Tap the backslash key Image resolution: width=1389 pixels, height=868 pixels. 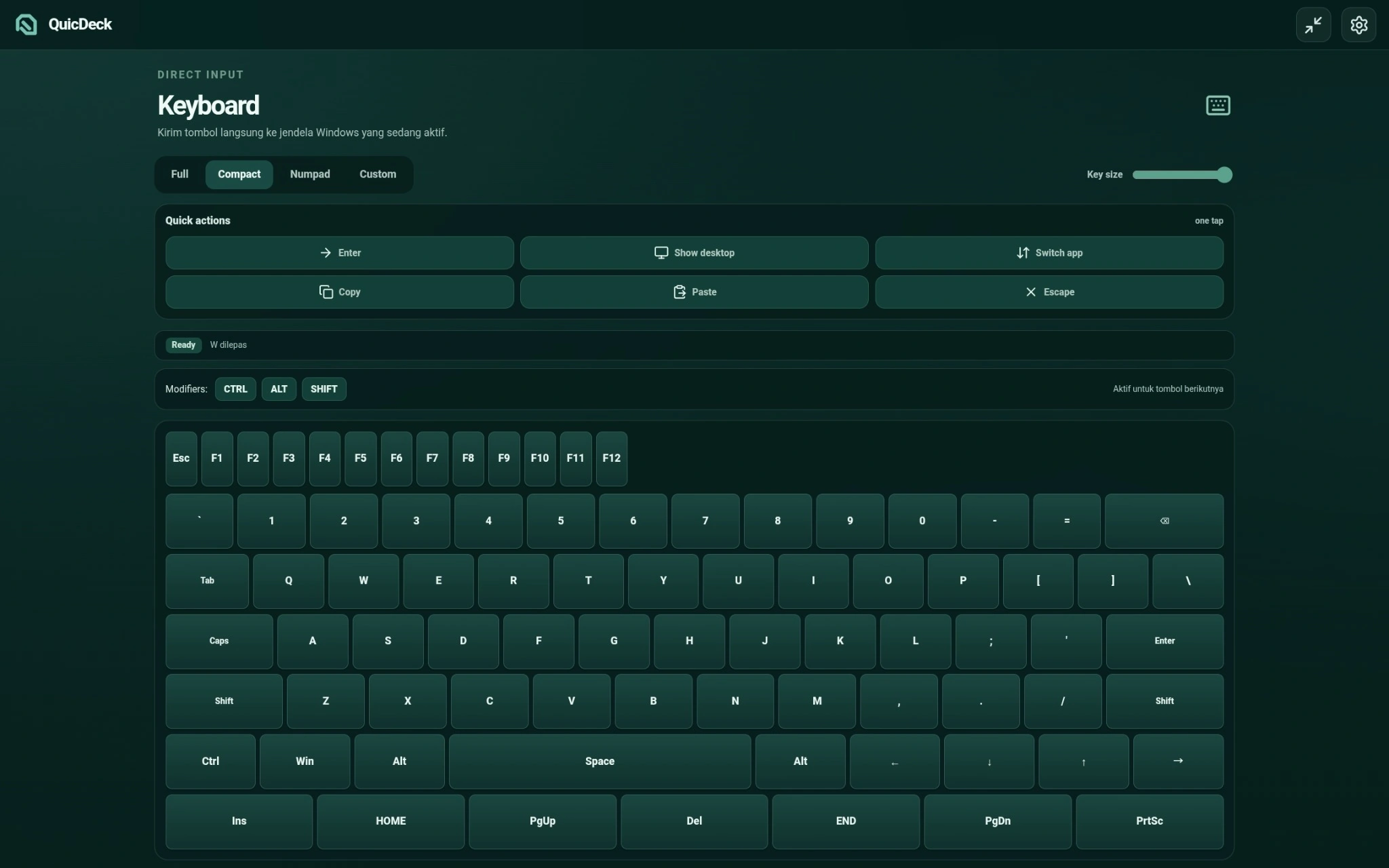coord(1188,581)
